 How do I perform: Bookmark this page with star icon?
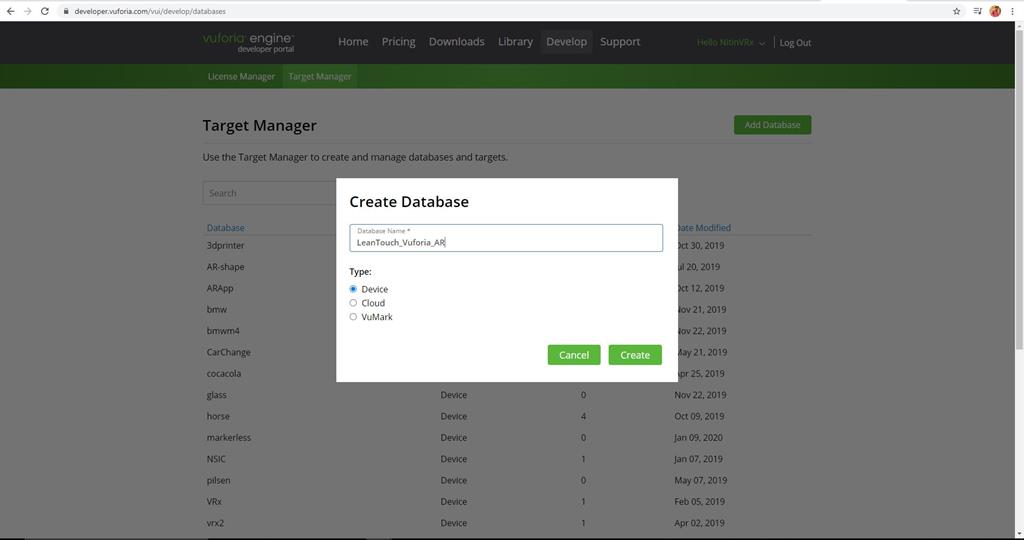[x=957, y=11]
